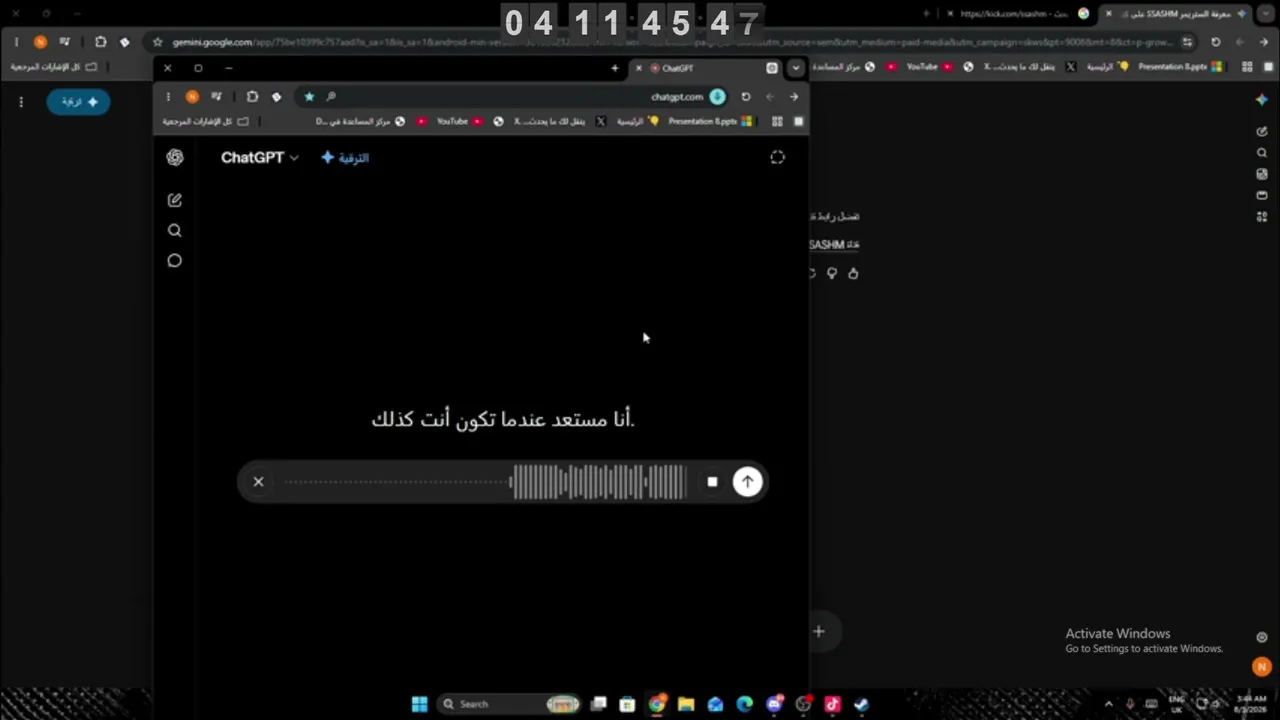Open Discord from the taskbar
Screen dimensions: 1280x720
tap(774, 704)
